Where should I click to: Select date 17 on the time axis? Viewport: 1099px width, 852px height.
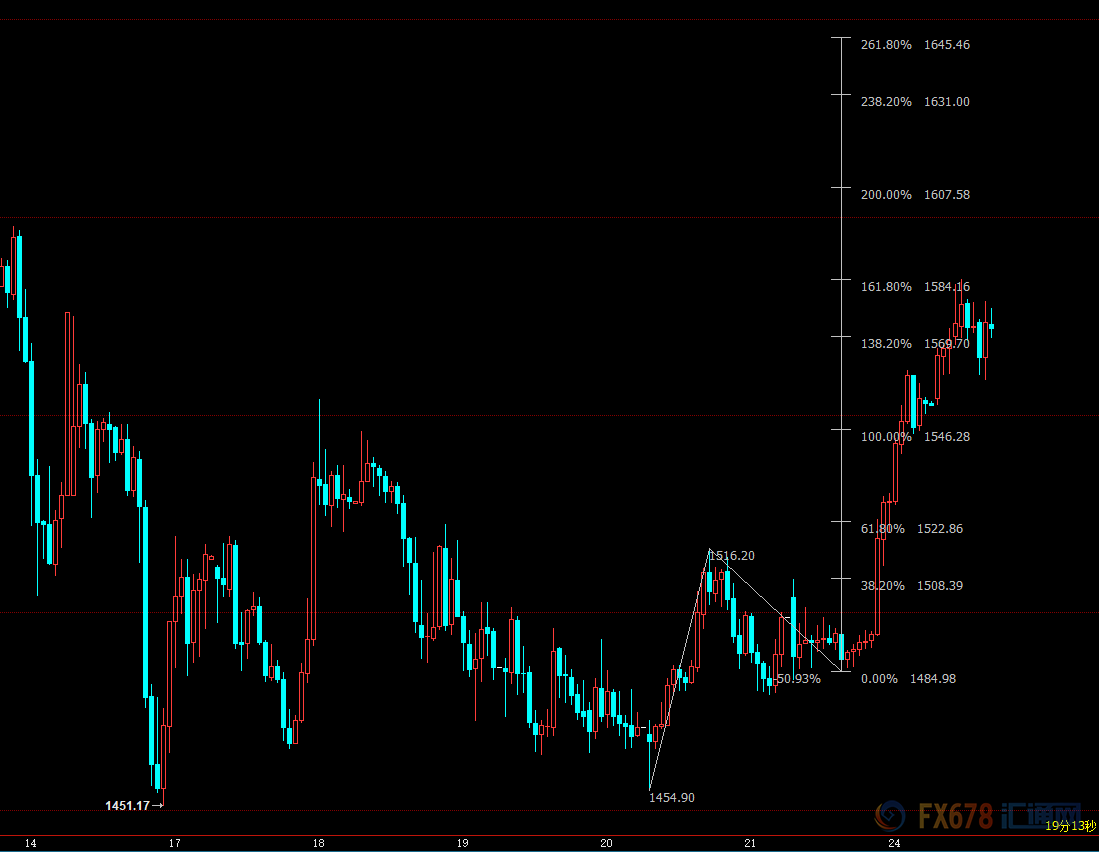[x=175, y=844]
